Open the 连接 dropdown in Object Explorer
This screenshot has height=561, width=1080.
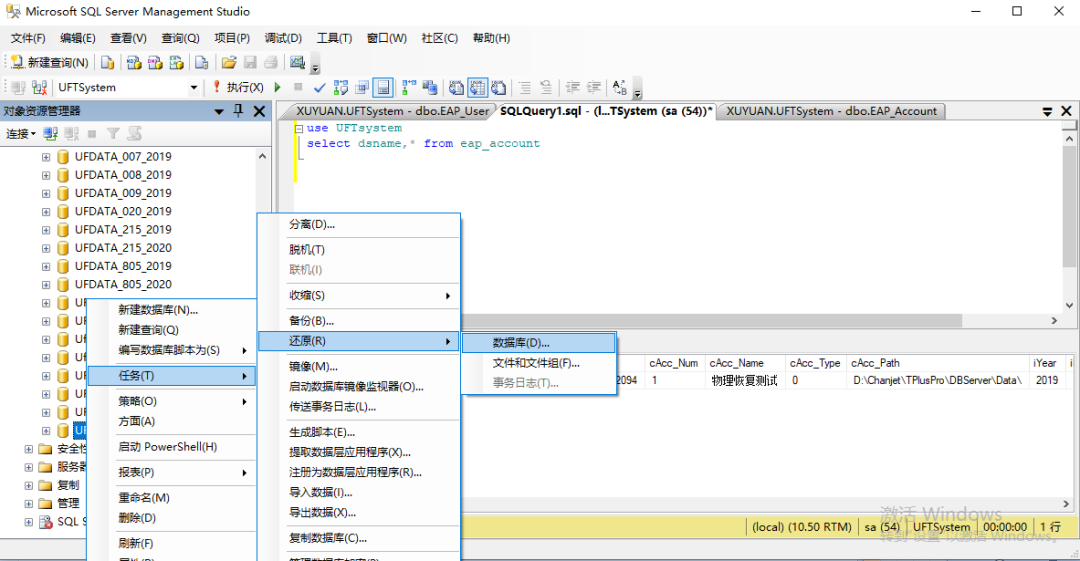point(21,134)
